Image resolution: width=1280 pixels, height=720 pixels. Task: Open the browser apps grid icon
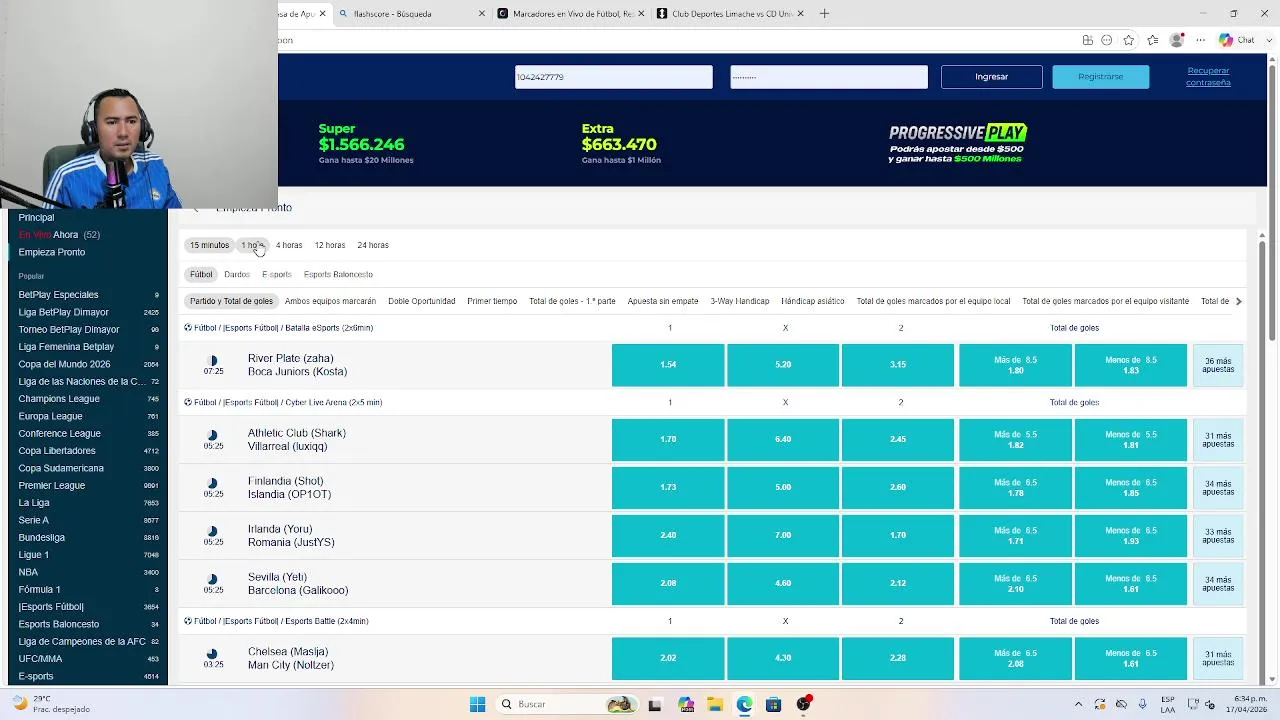point(1087,40)
